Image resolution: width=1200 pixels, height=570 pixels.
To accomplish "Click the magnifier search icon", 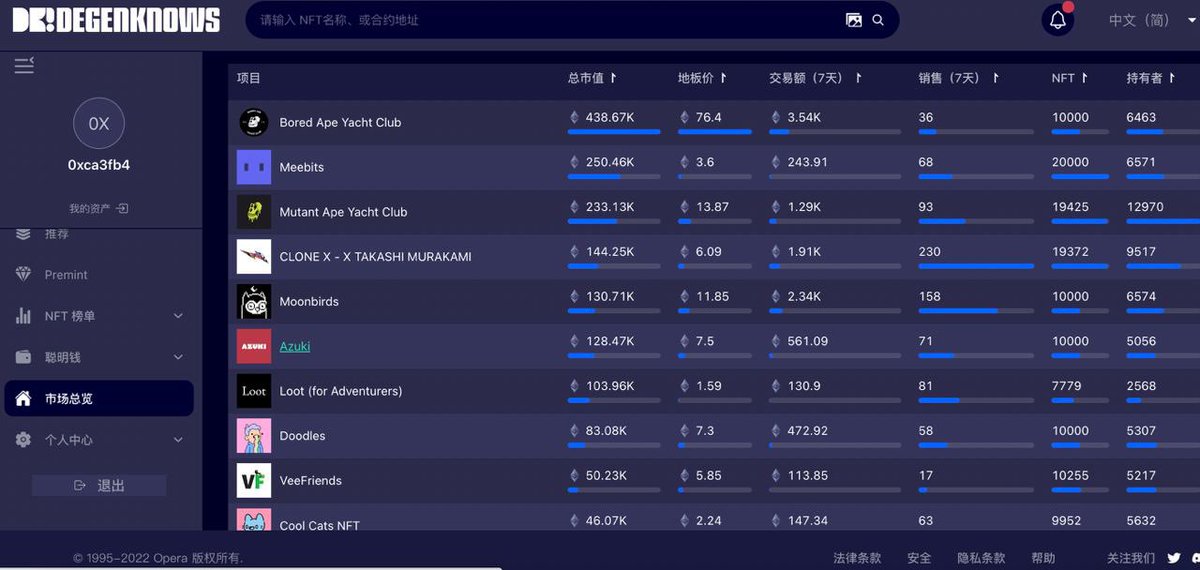I will click(878, 20).
